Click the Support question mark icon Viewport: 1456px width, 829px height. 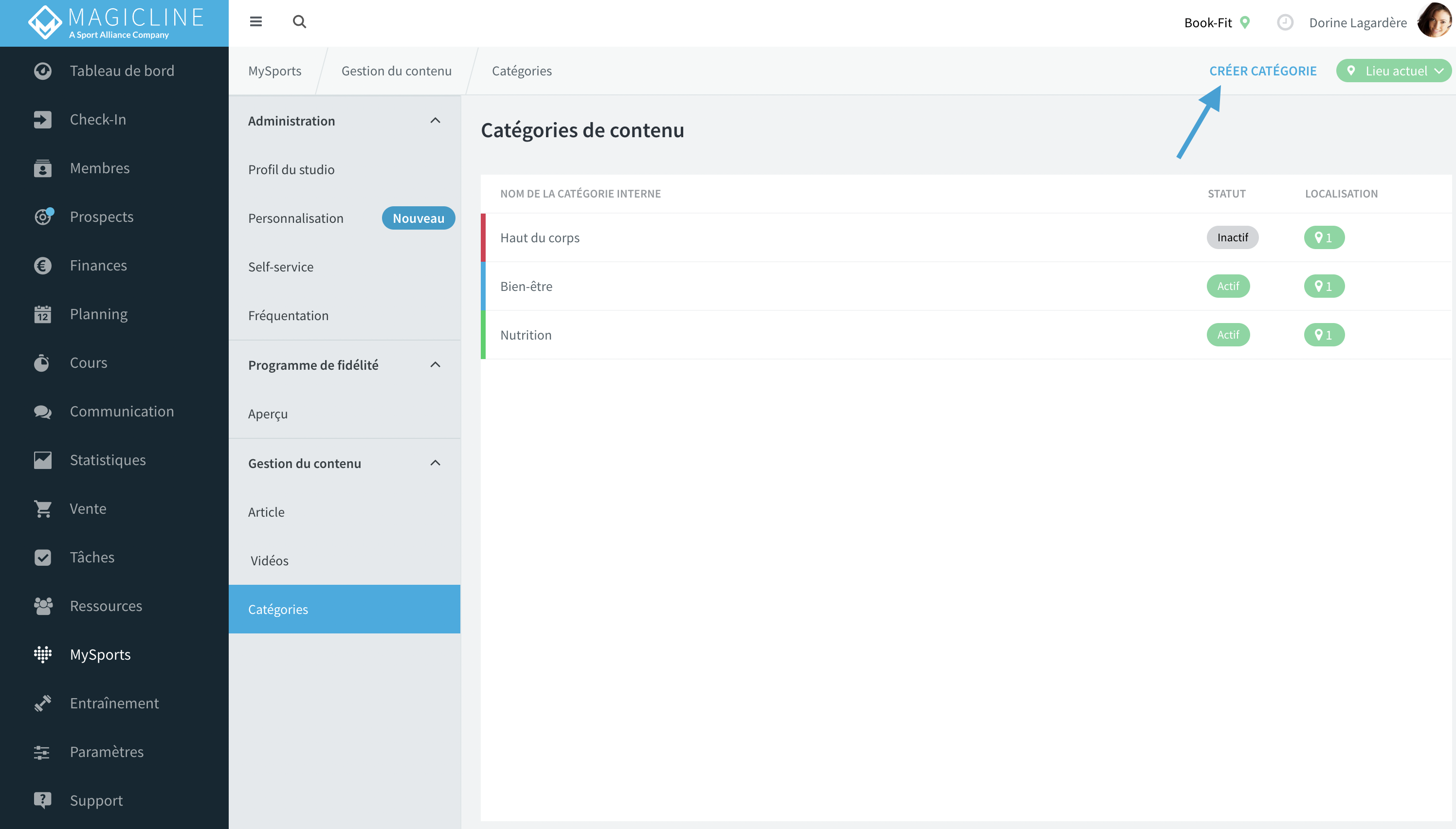pyautogui.click(x=43, y=800)
